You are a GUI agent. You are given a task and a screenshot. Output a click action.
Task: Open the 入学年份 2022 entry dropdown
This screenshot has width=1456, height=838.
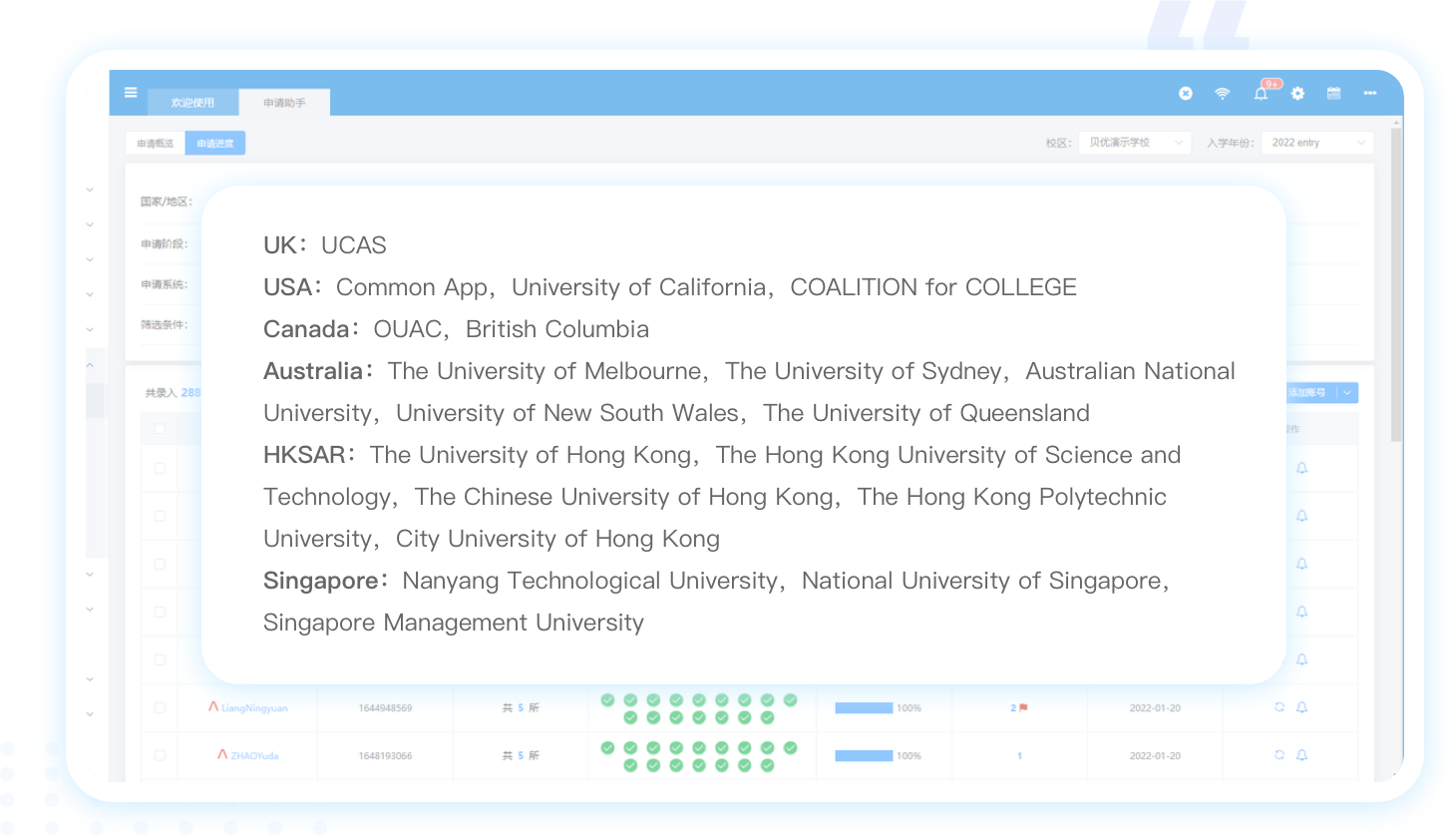tap(1317, 143)
